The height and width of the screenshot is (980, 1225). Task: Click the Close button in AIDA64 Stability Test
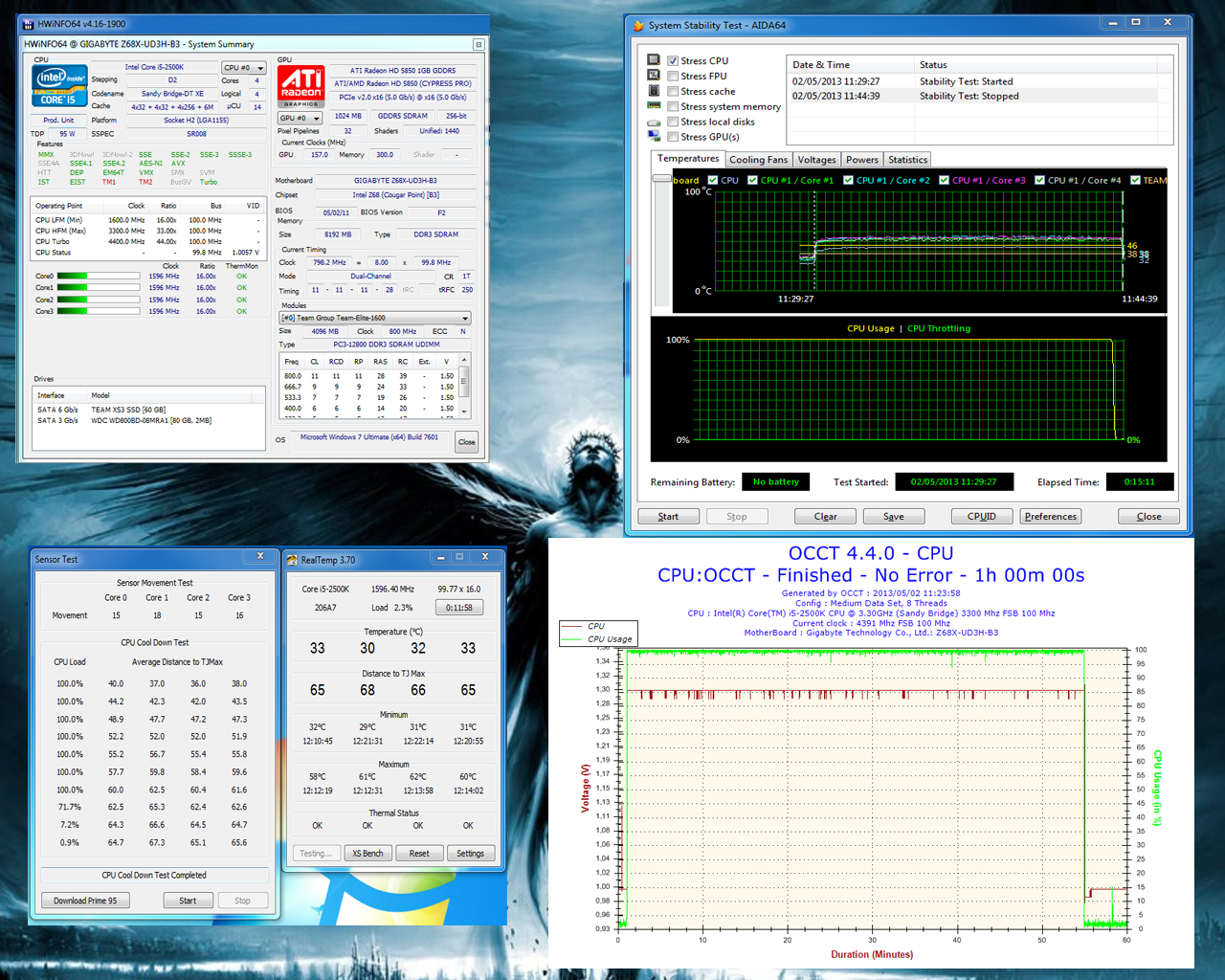pos(1148,517)
